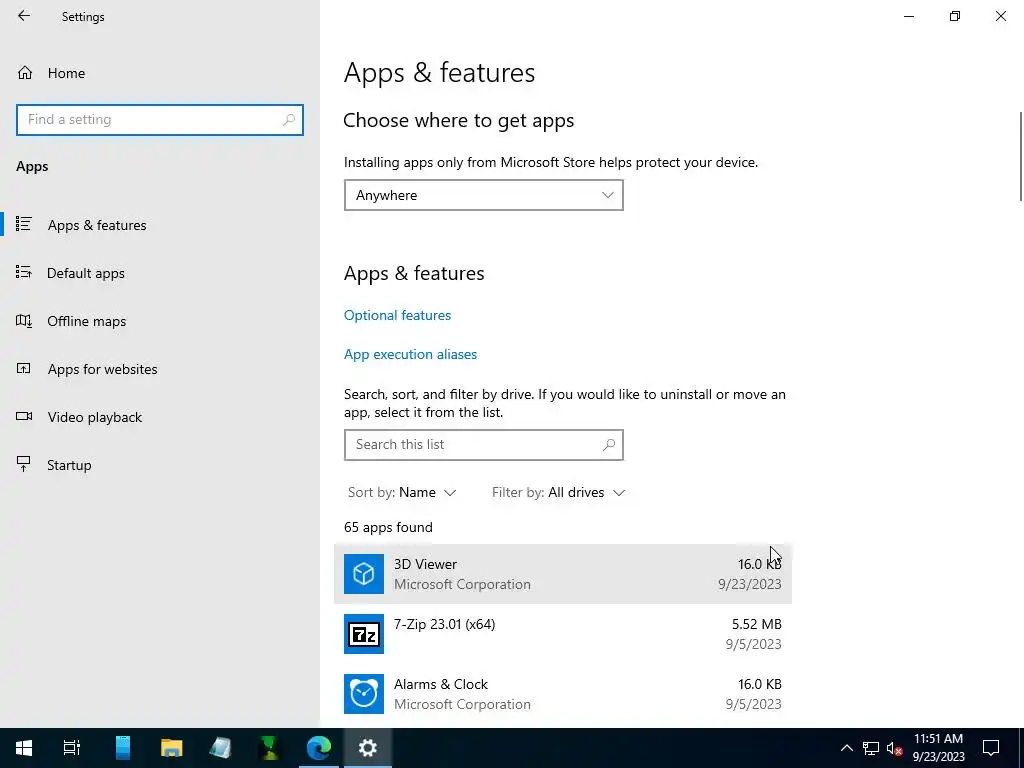Screen dimensions: 1024x768
Task: Click the Default apps icon
Action: coord(24,272)
